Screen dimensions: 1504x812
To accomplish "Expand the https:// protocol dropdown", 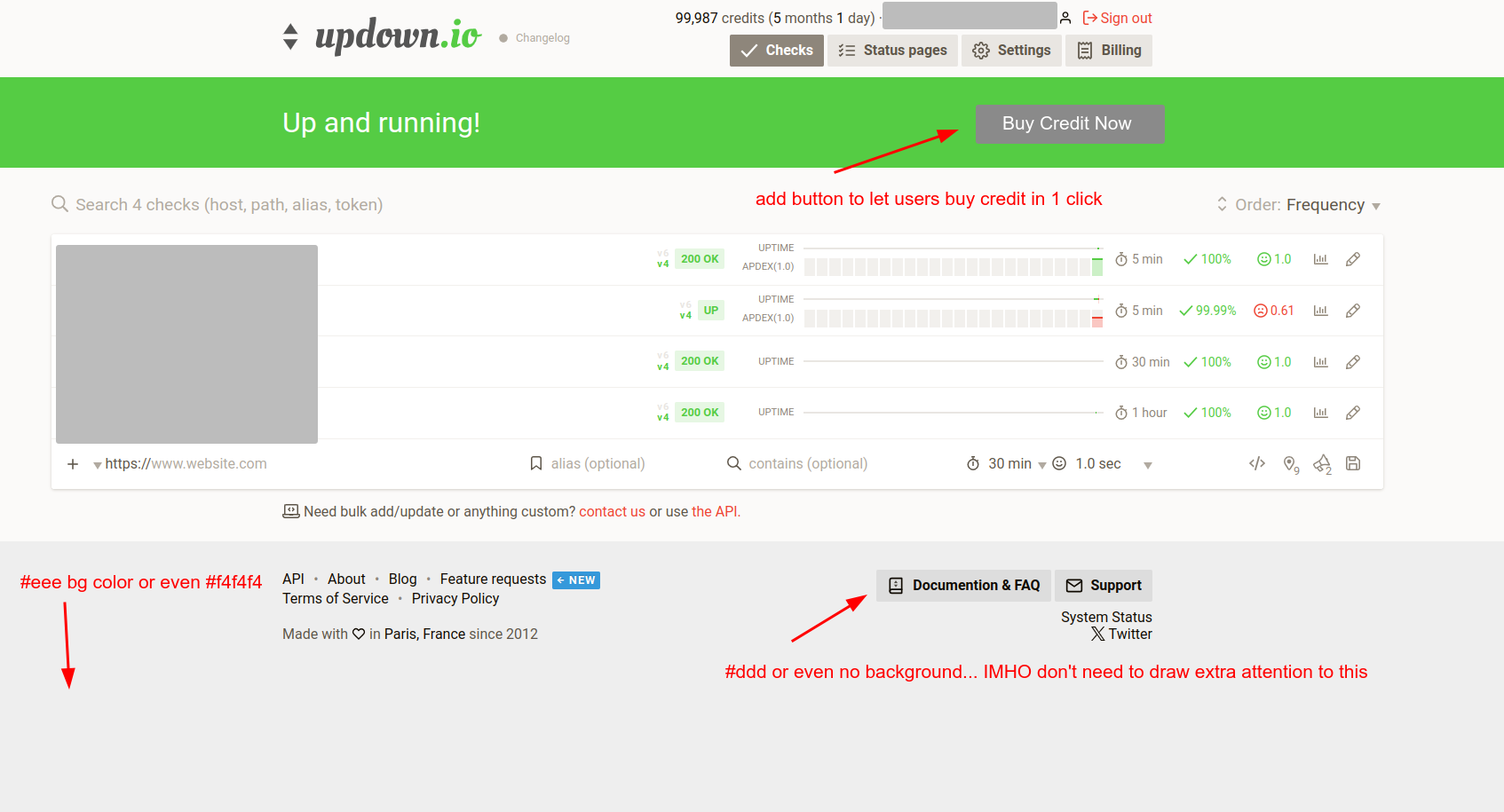I will click(99, 464).
